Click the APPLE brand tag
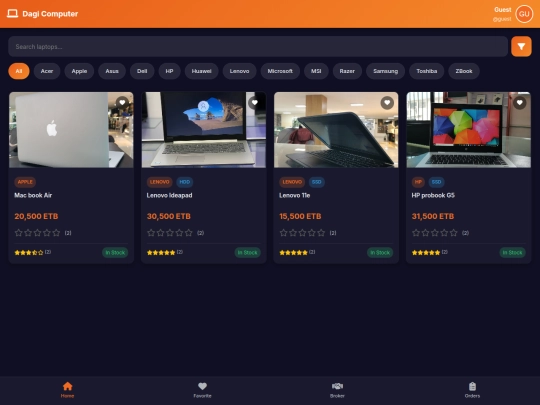 [x=25, y=182]
